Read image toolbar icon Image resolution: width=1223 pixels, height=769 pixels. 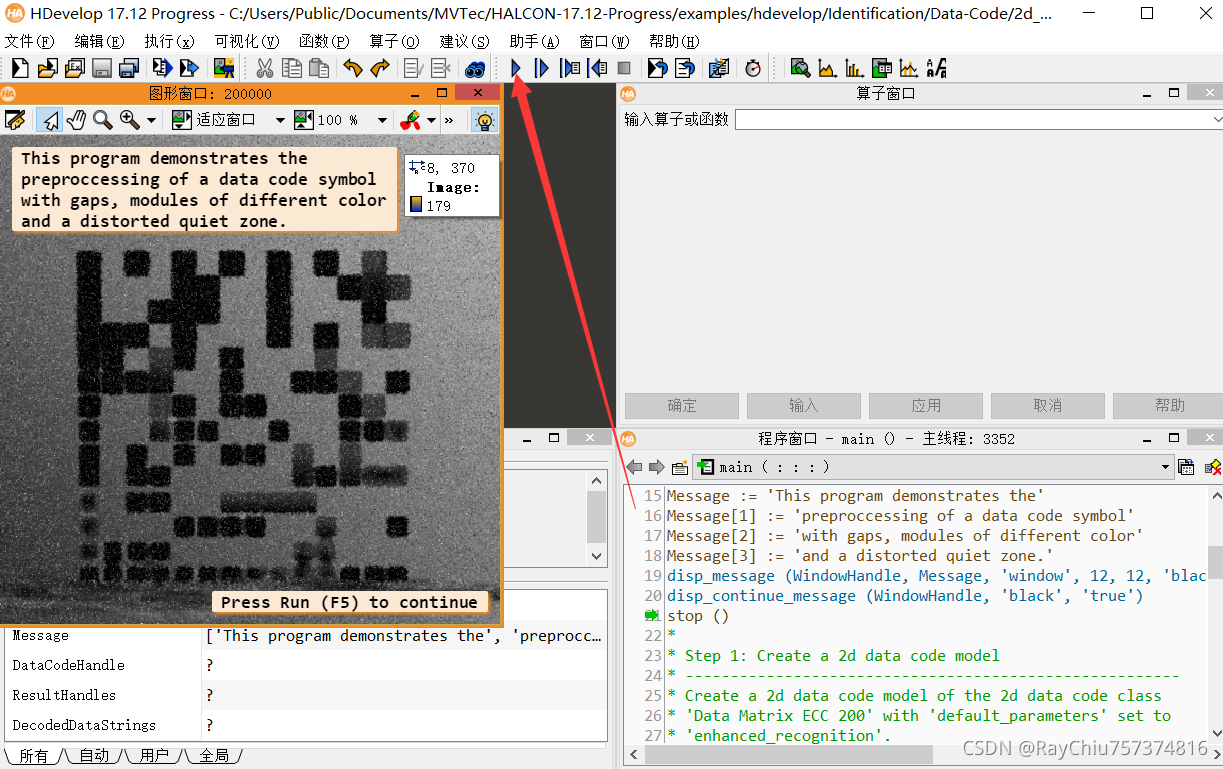point(224,68)
